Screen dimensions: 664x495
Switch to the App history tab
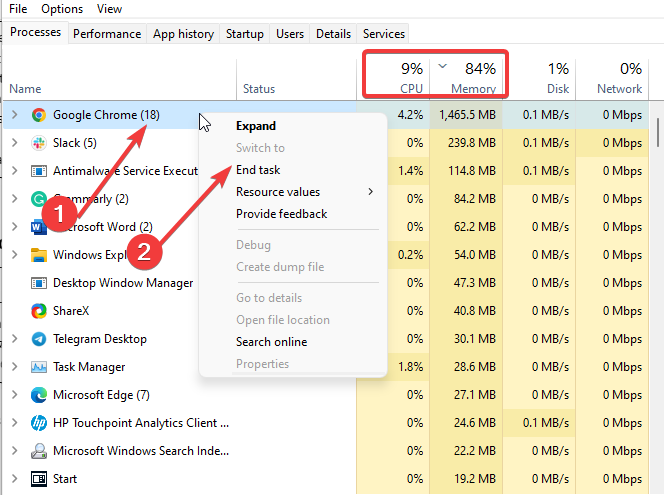183,34
